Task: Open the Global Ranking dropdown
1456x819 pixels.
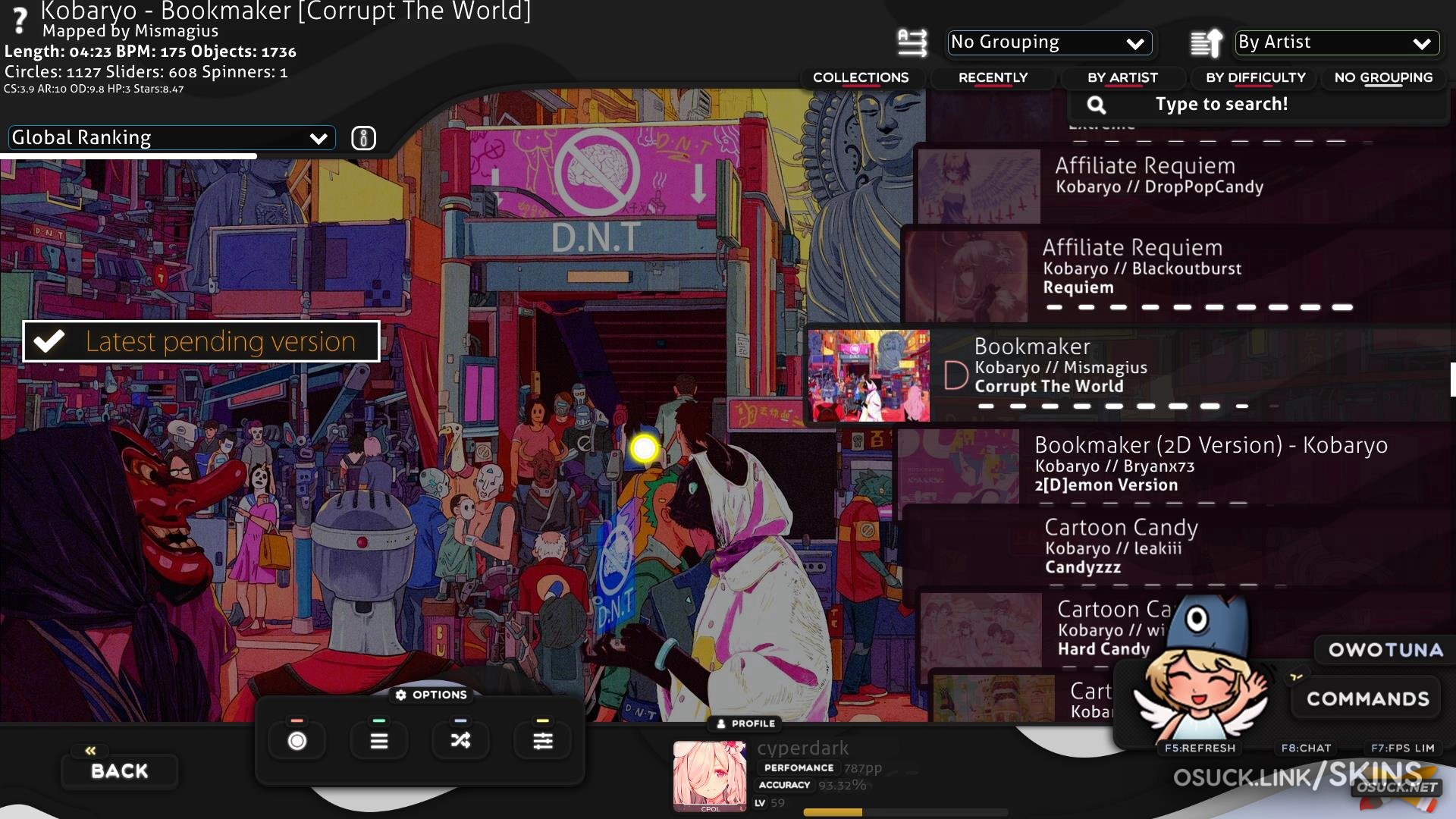Action: (171, 138)
